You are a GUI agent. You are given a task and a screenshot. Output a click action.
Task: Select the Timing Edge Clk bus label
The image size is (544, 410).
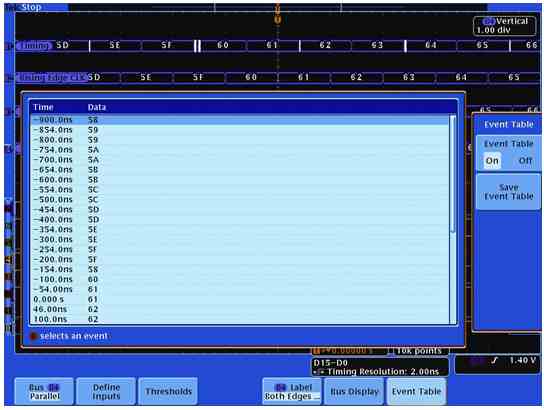tap(51, 77)
